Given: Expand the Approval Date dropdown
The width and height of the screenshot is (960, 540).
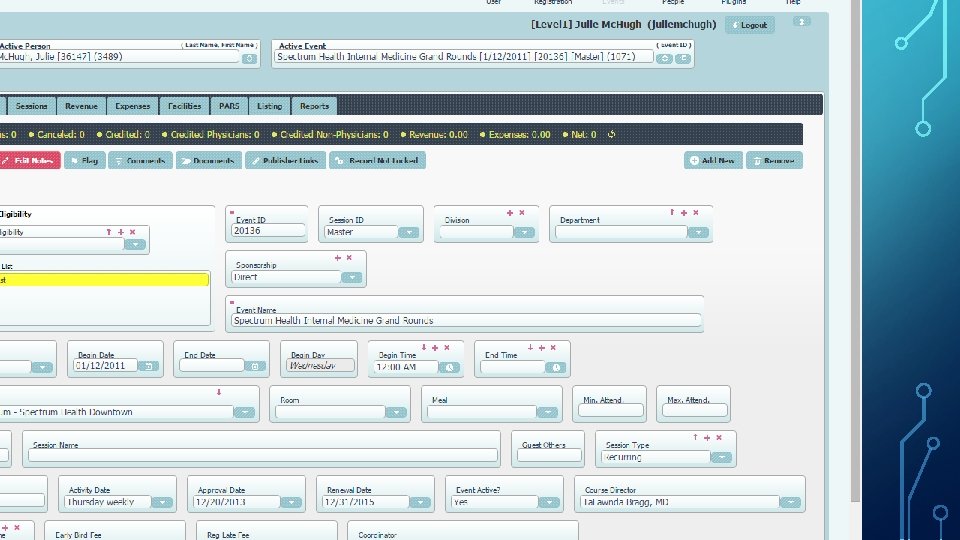Looking at the screenshot, I should 291,502.
